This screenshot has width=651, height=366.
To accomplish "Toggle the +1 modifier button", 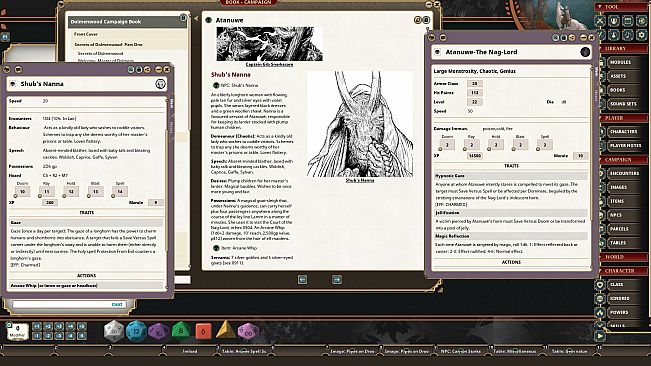I will [x=37, y=326].
